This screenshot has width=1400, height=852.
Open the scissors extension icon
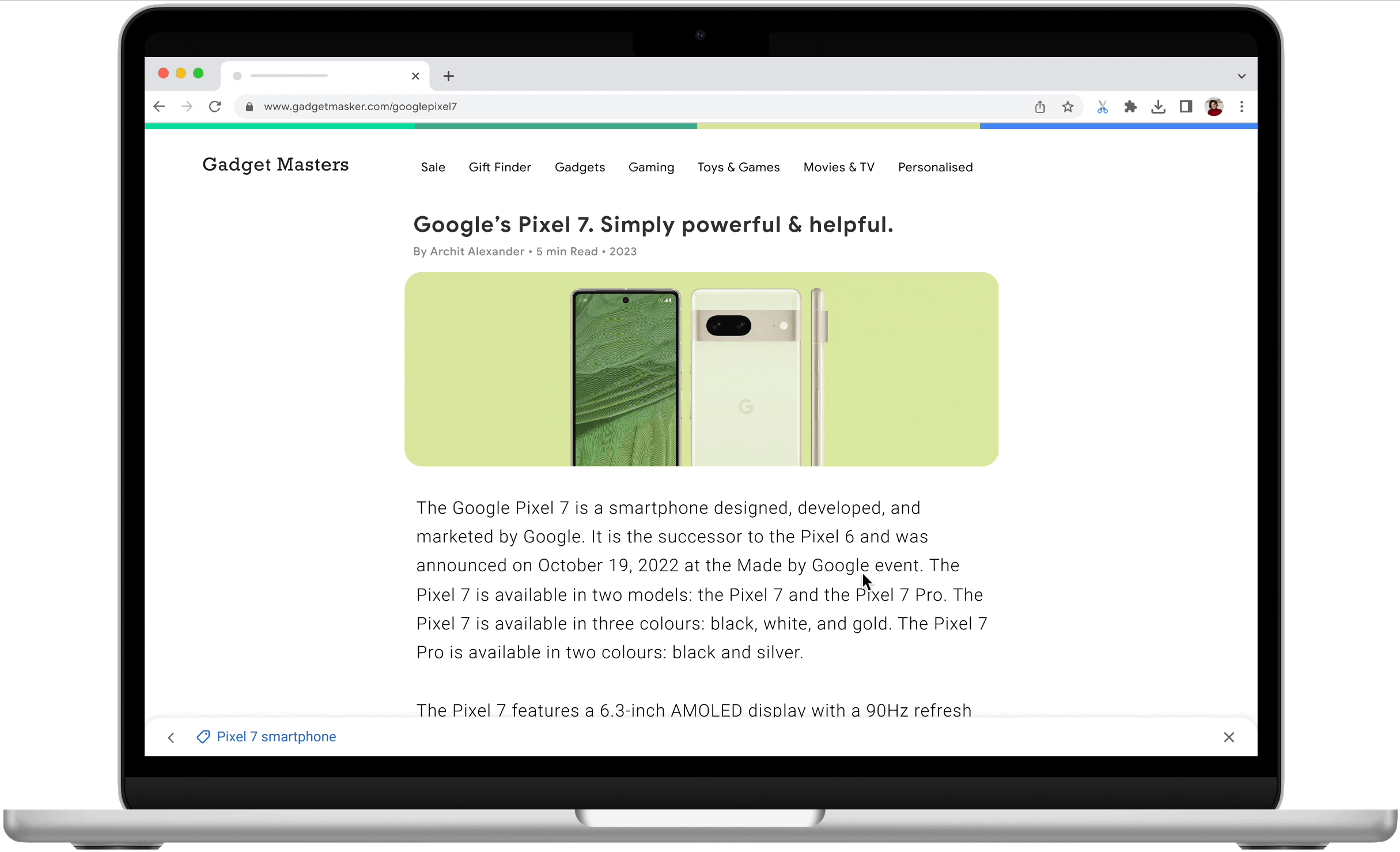tap(1102, 107)
